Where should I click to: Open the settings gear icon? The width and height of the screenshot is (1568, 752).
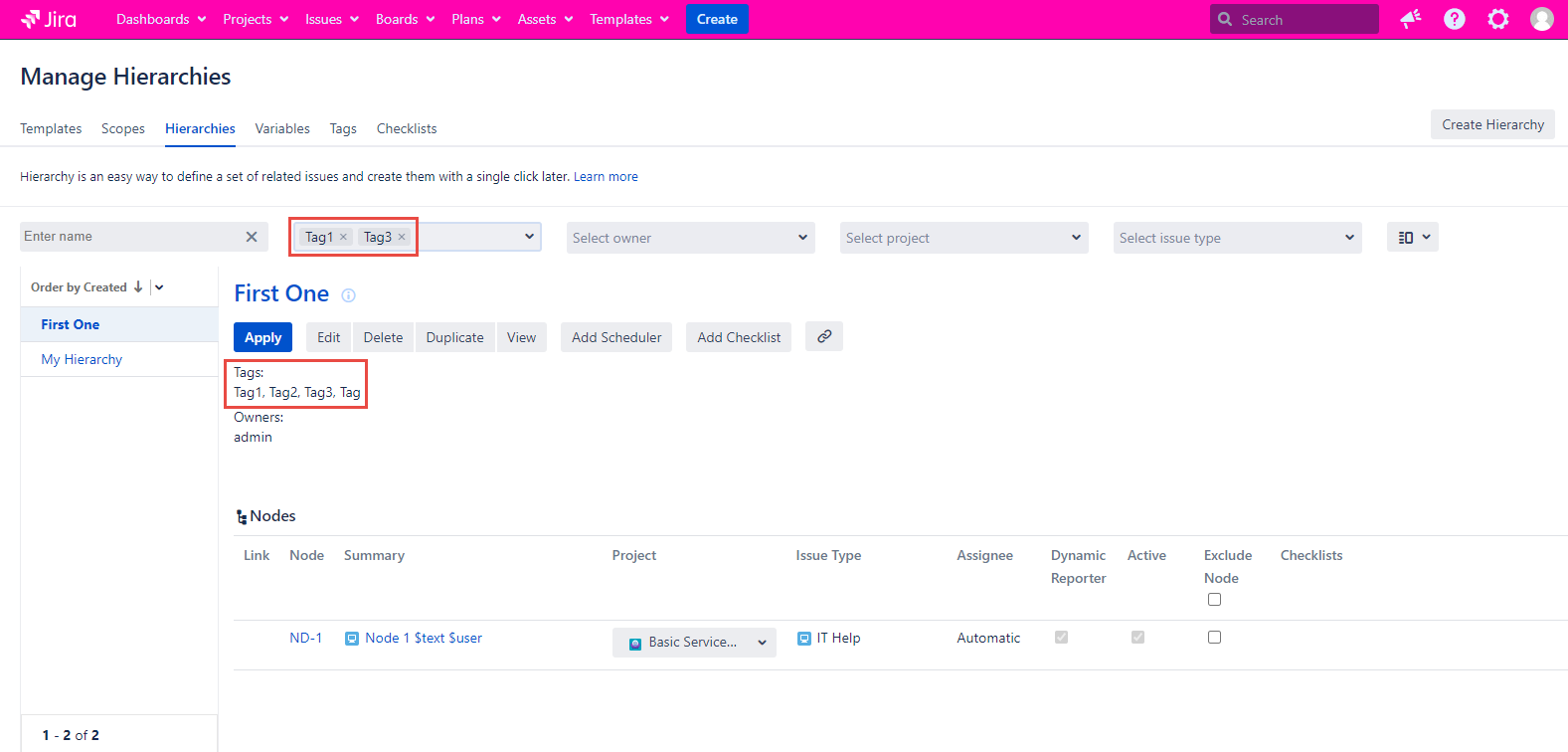pyautogui.click(x=1497, y=19)
